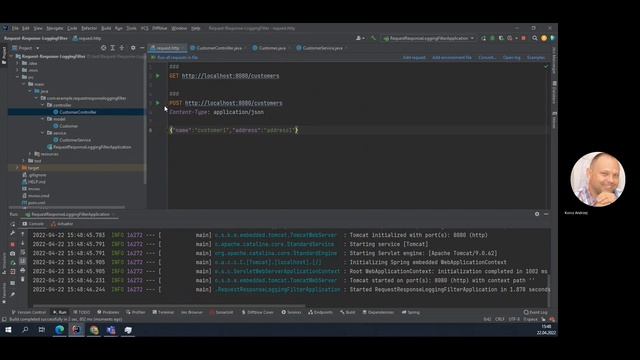Click the red Stop icon in Run panel
Viewport: 640px width, 360px height.
click(x=13, y=244)
